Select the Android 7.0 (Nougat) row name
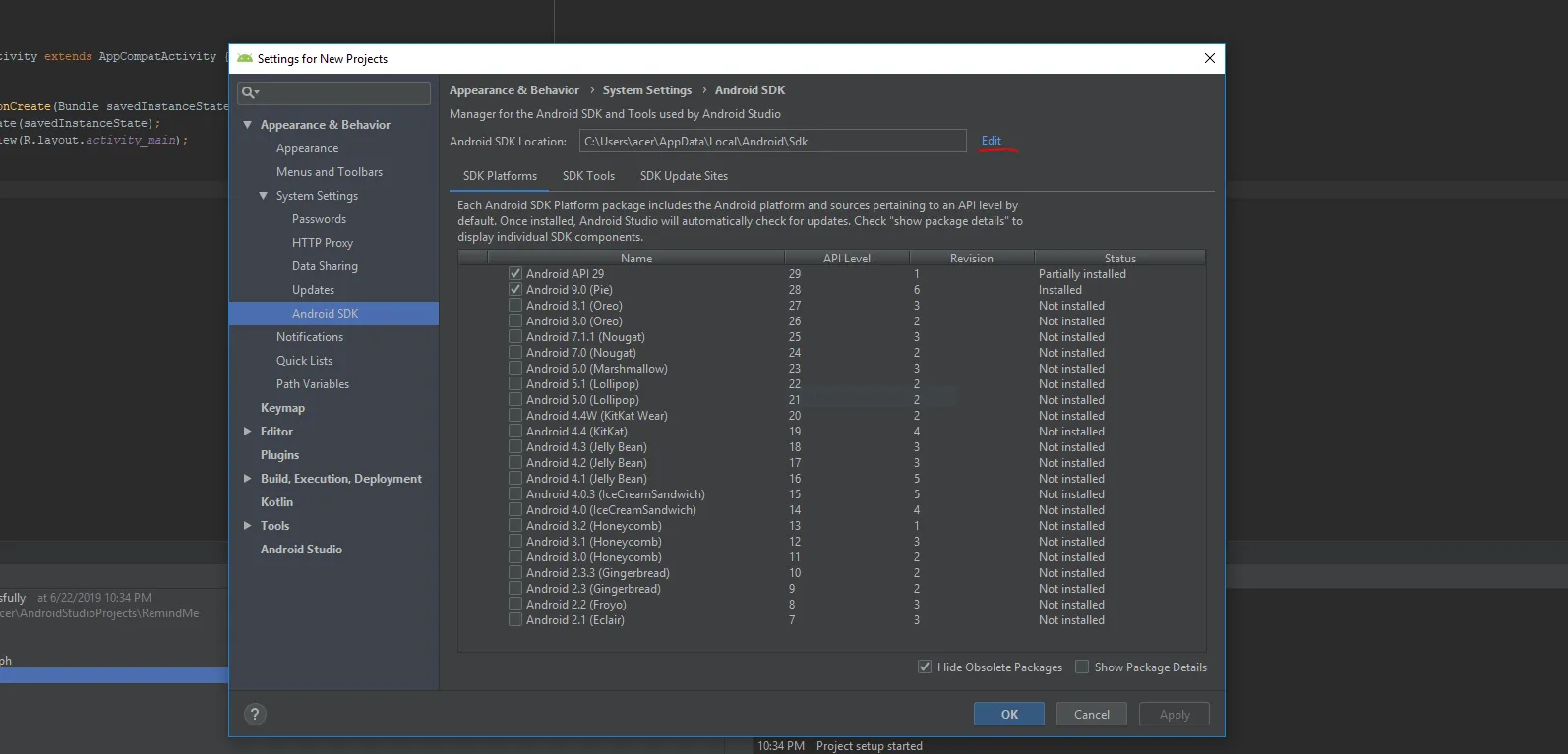The width and height of the screenshot is (1568, 754). point(581,353)
